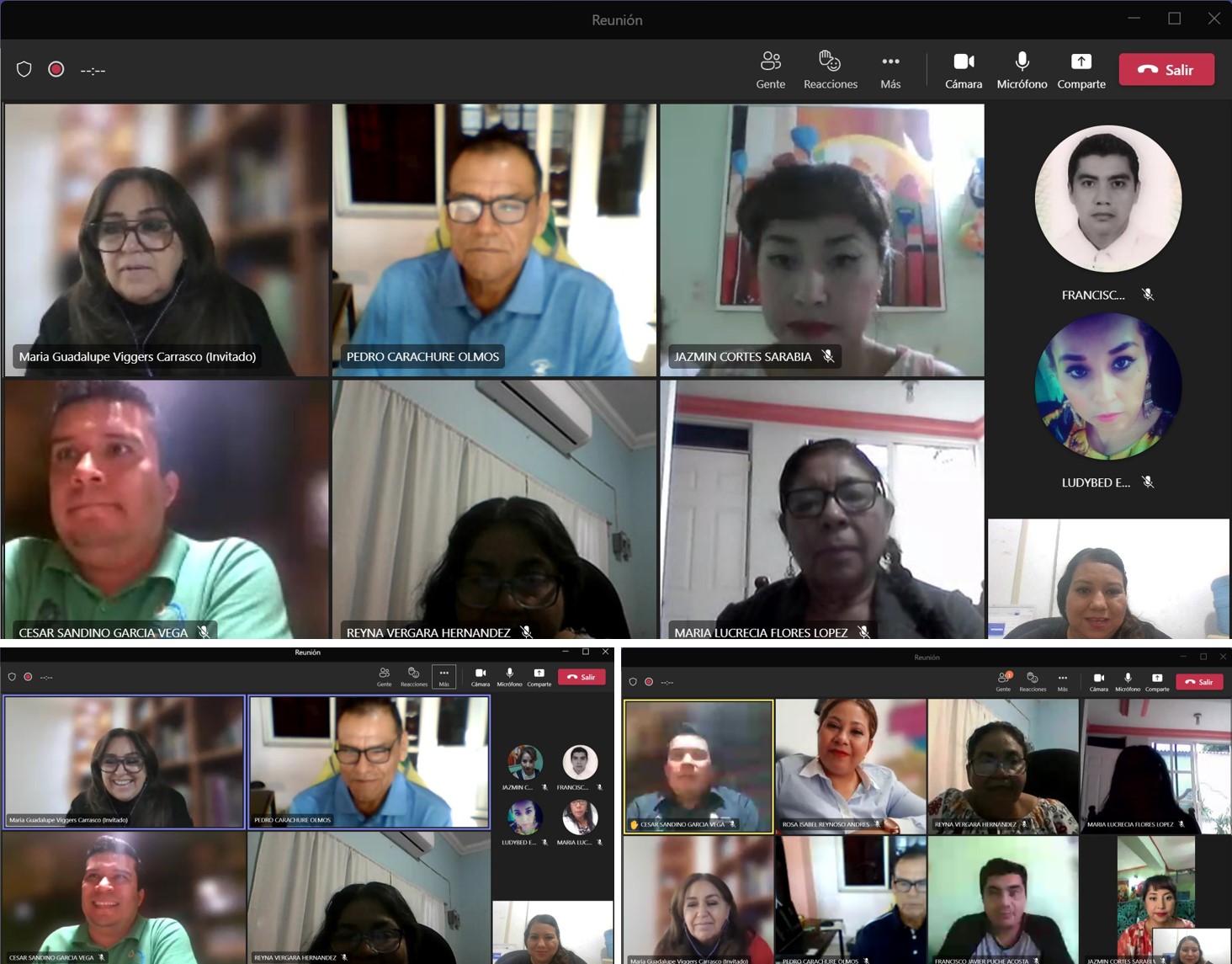Select REYNA VERGARA HERNANDEZ video tile, top window
The height and width of the screenshot is (964, 1232).
tap(494, 509)
